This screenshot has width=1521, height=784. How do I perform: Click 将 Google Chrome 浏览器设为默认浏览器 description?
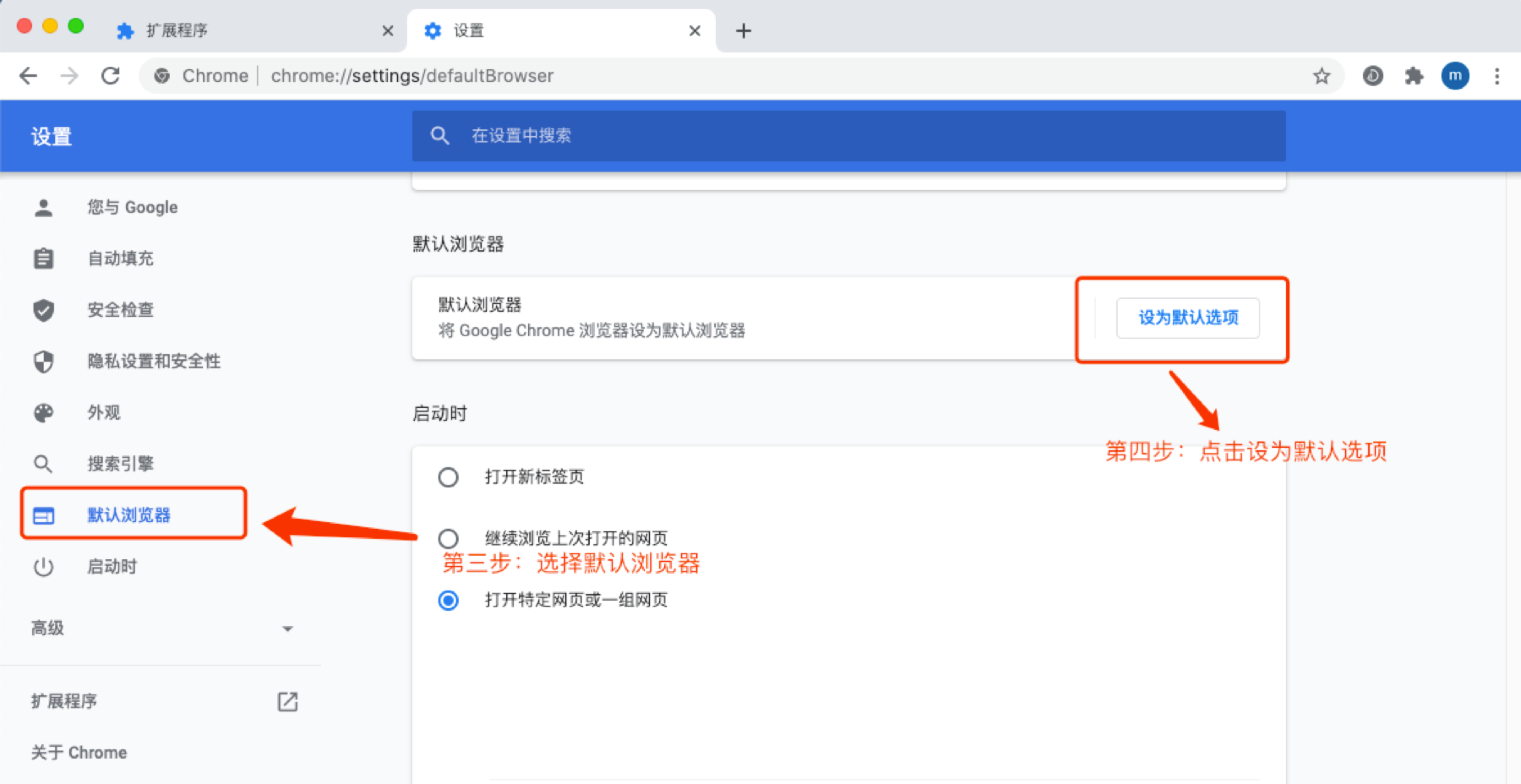(591, 331)
